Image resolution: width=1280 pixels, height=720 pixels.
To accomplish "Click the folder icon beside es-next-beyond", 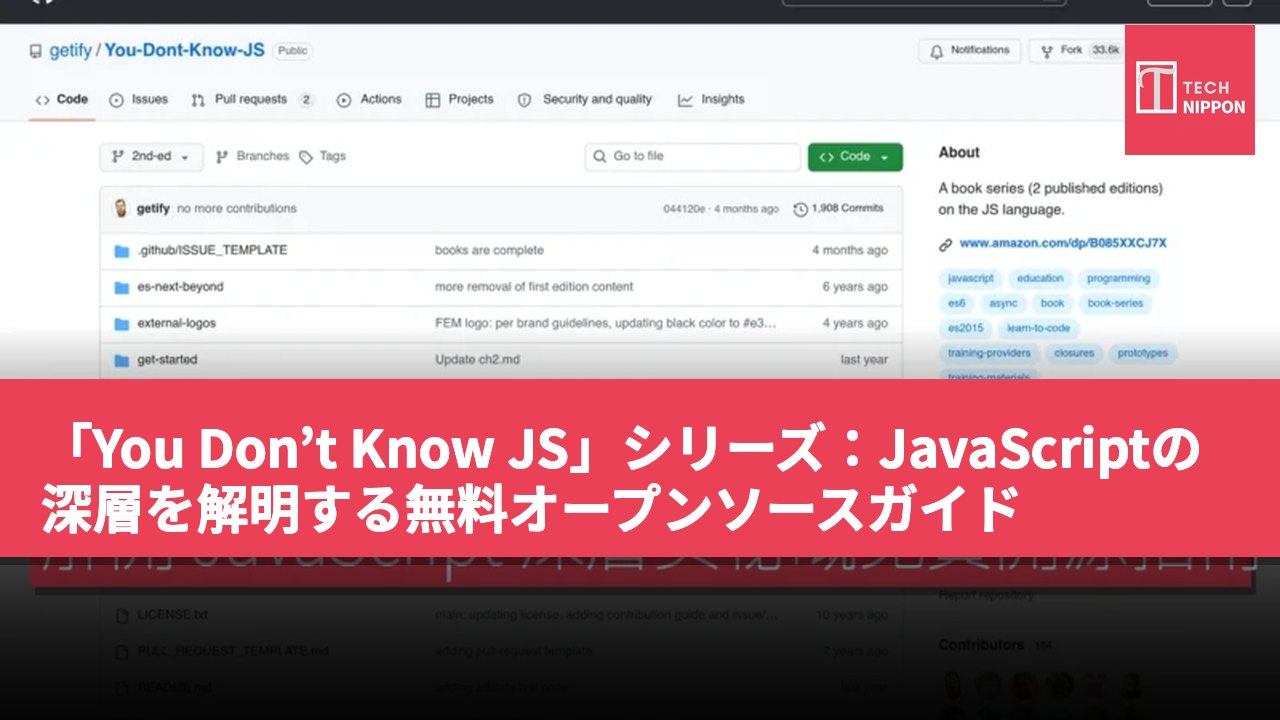I will (x=122, y=287).
